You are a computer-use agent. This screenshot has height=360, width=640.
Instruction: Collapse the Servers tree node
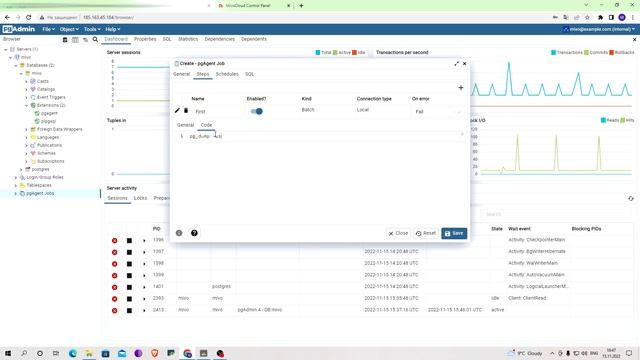[x=6, y=49]
